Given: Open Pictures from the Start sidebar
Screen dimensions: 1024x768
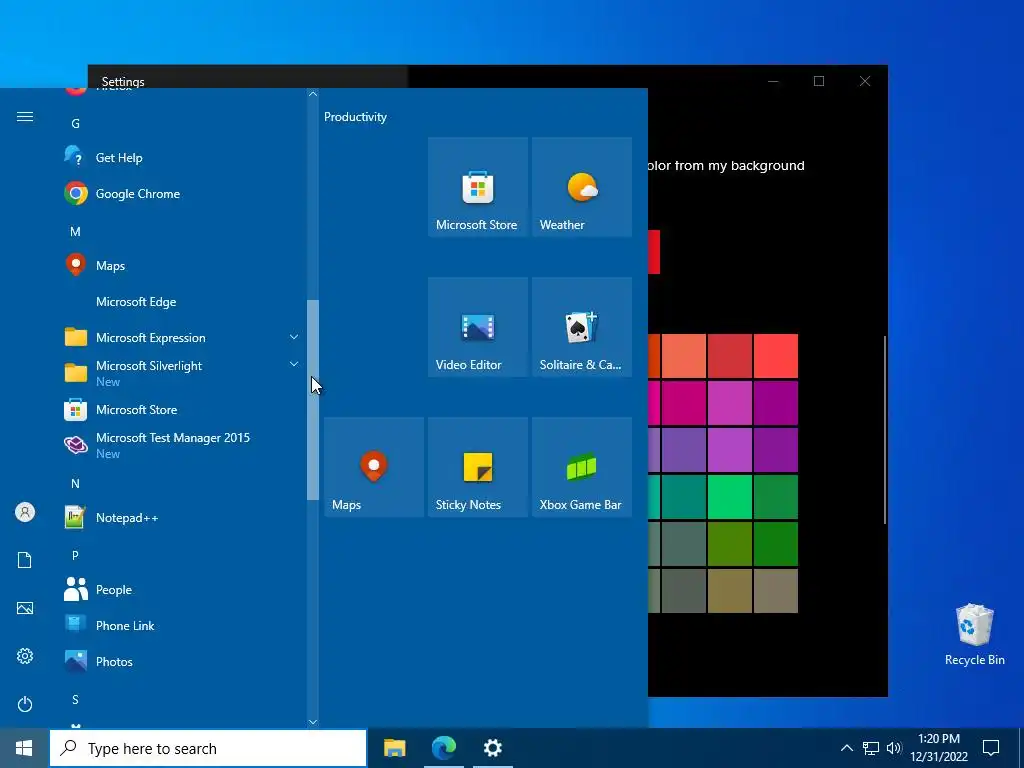Looking at the screenshot, I should pos(25,608).
